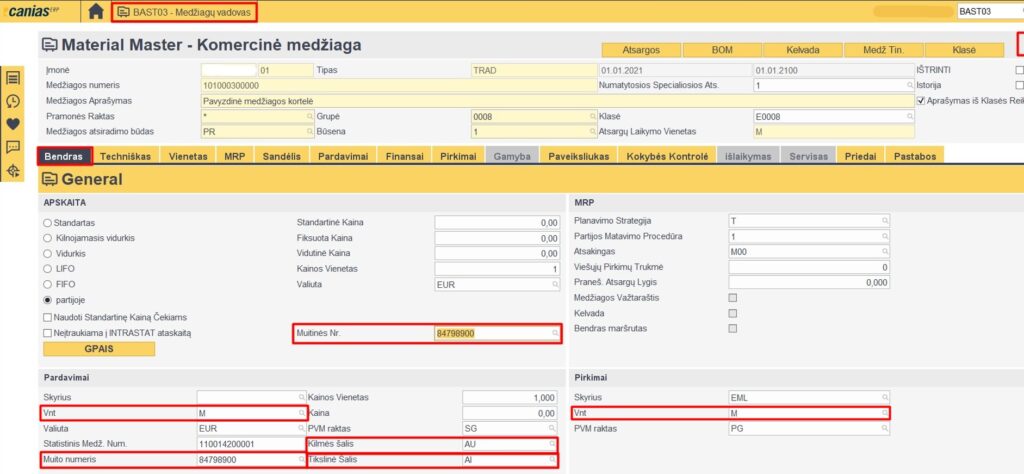1024x474 pixels.
Task: Open the chat message icon in sidebar
Action: point(13,148)
